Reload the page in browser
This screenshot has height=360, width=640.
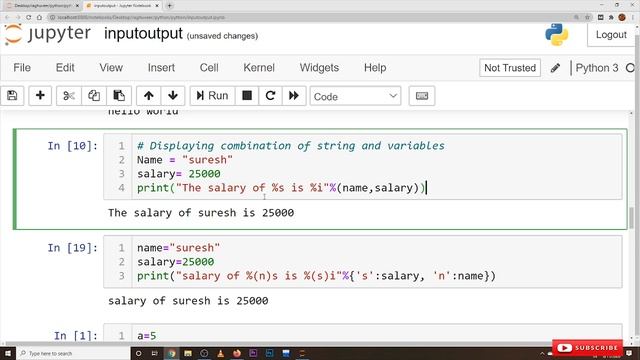29,18
